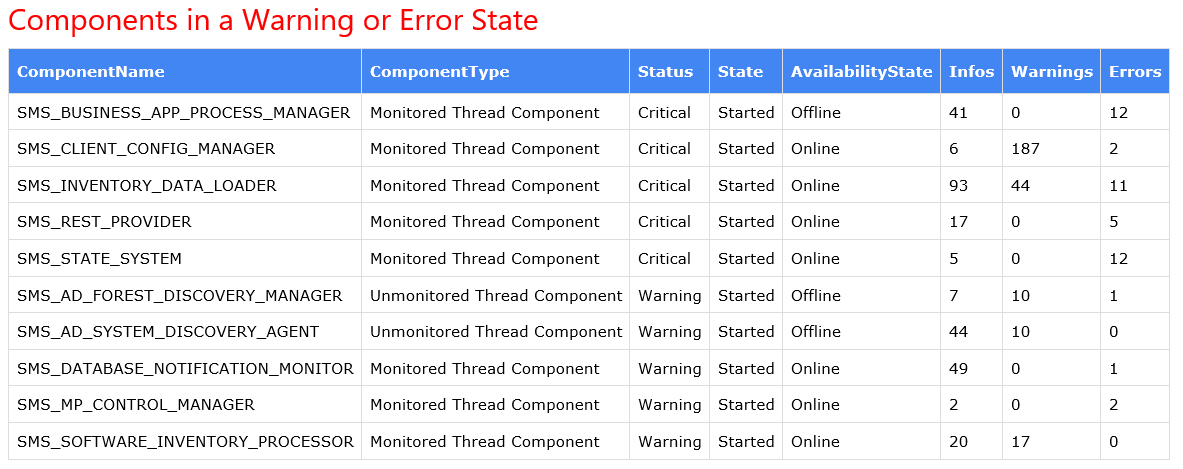Select the SMS_SOFTWARE_INVENTORY_PROCESSOR row name
1183x469 pixels.
click(185, 442)
